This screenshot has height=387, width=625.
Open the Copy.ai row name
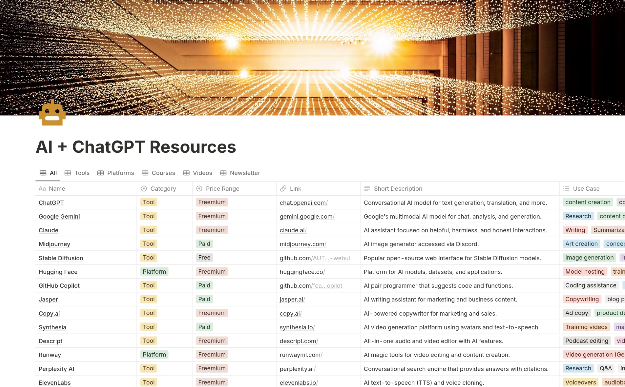coord(49,313)
